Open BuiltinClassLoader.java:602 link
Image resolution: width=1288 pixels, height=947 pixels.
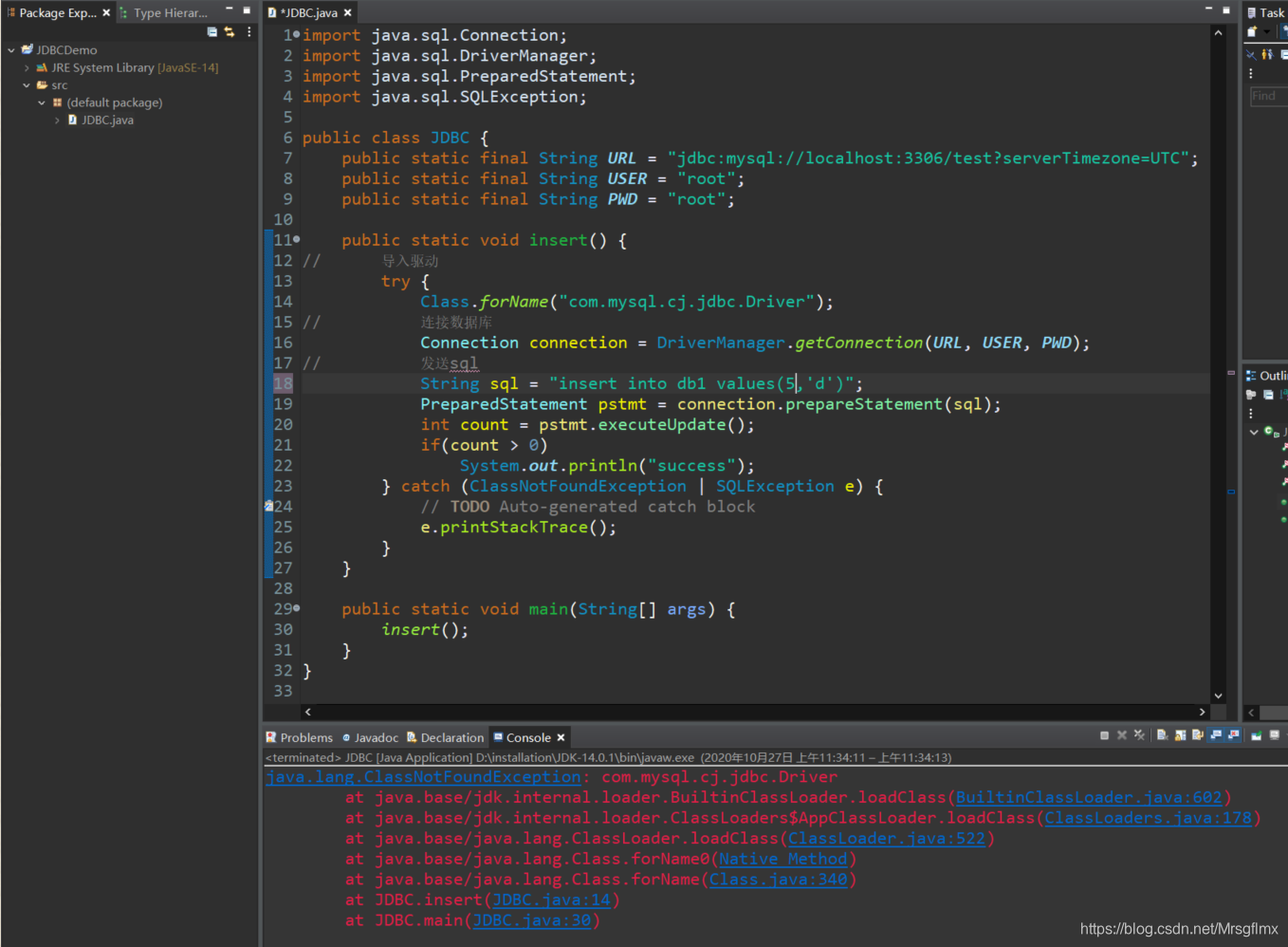click(1089, 798)
